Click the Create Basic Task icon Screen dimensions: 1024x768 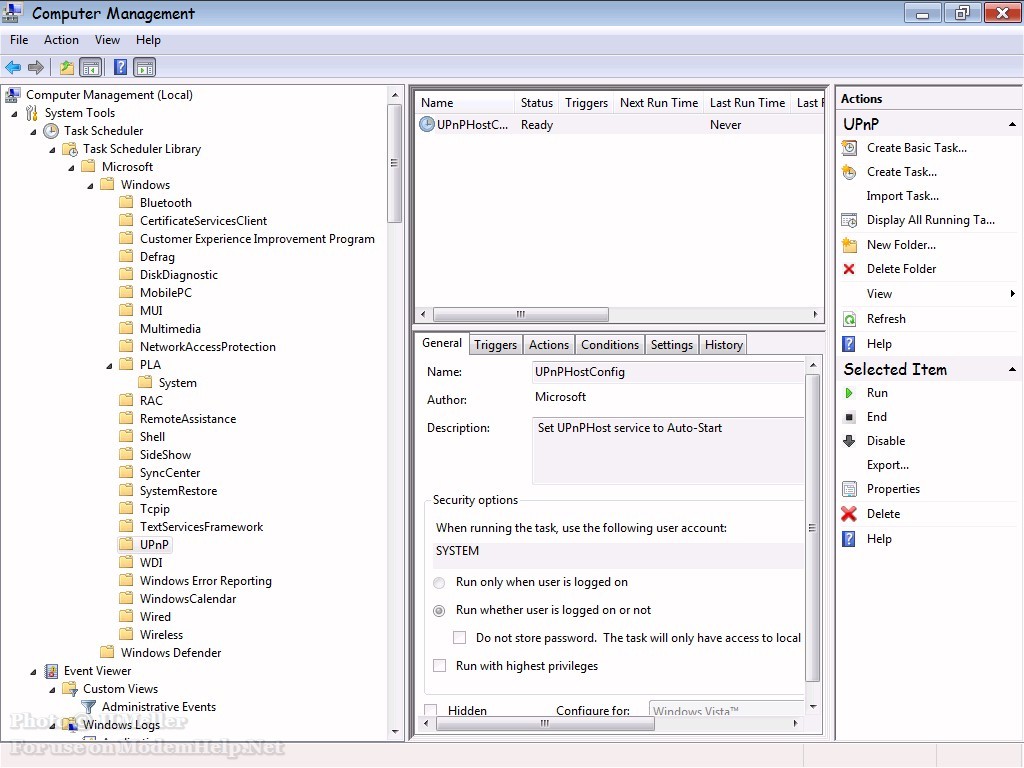(849, 148)
